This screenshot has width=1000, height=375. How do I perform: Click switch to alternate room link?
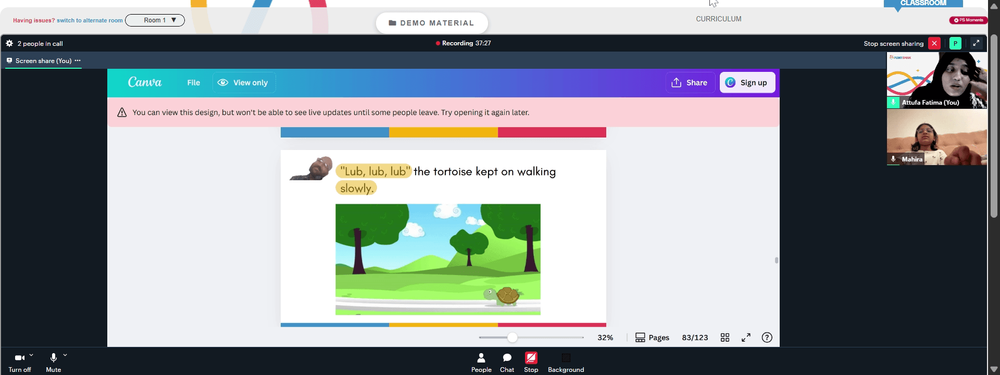click(x=90, y=20)
